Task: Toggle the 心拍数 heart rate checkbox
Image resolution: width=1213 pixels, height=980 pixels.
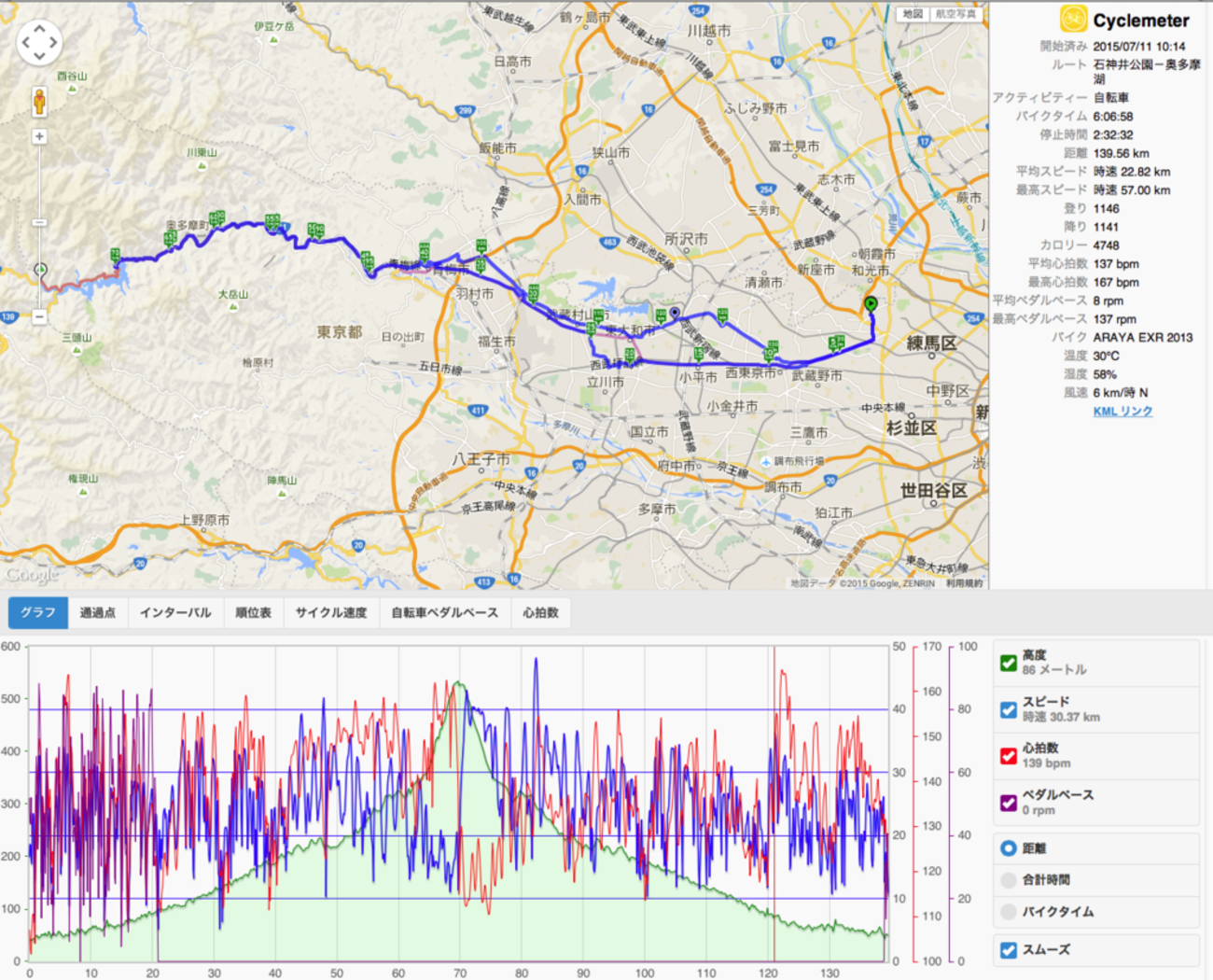Action: coord(1008,756)
